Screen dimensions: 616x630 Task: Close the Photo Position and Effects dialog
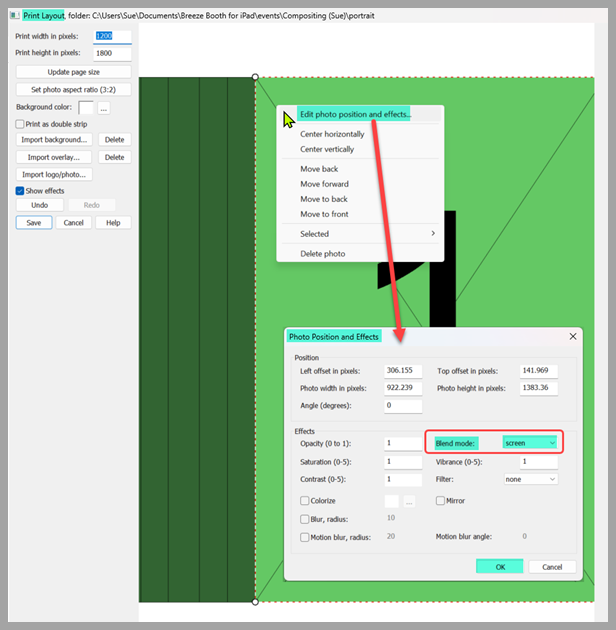coord(573,336)
